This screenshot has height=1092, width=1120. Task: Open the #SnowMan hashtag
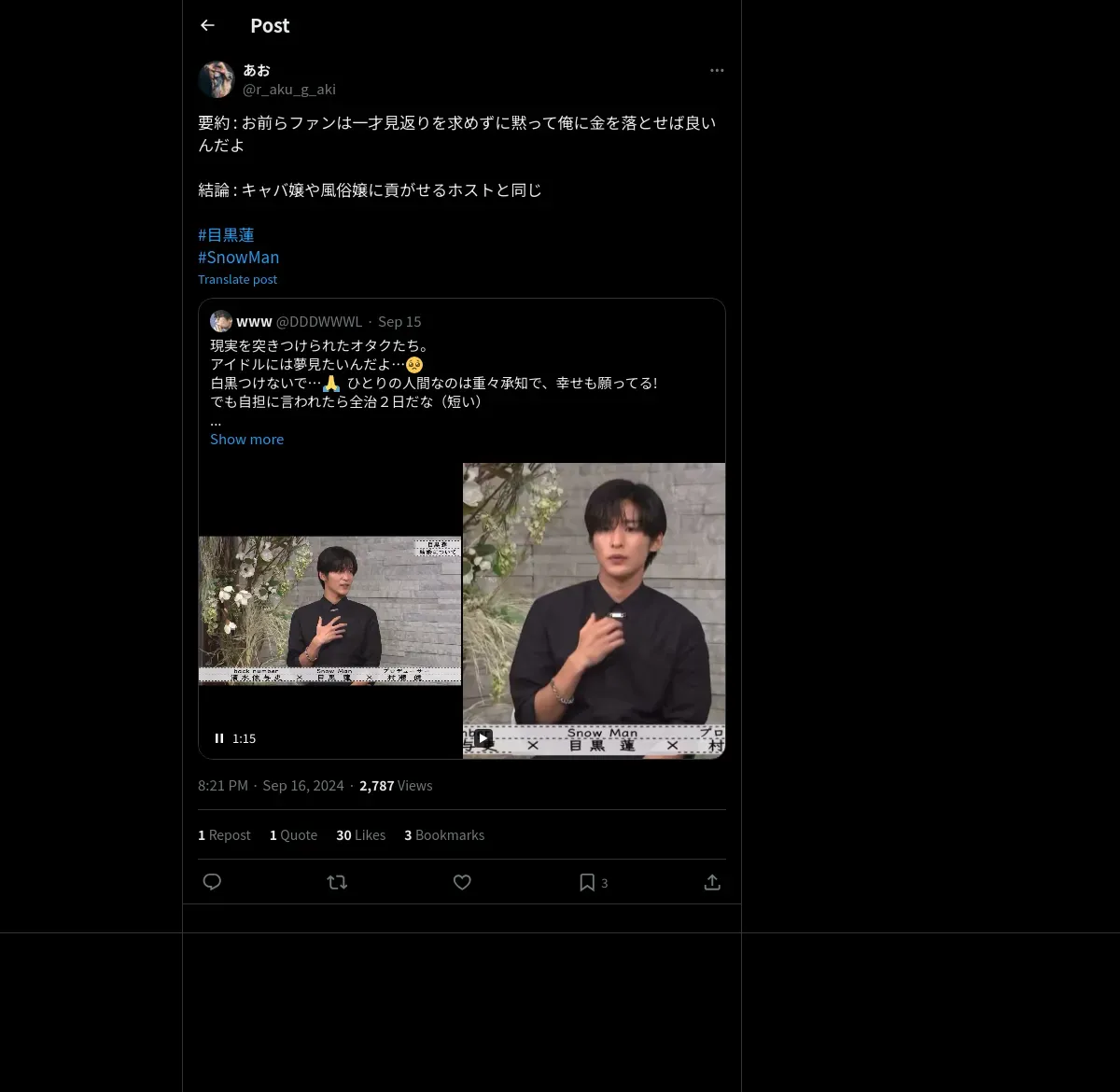[x=238, y=257]
